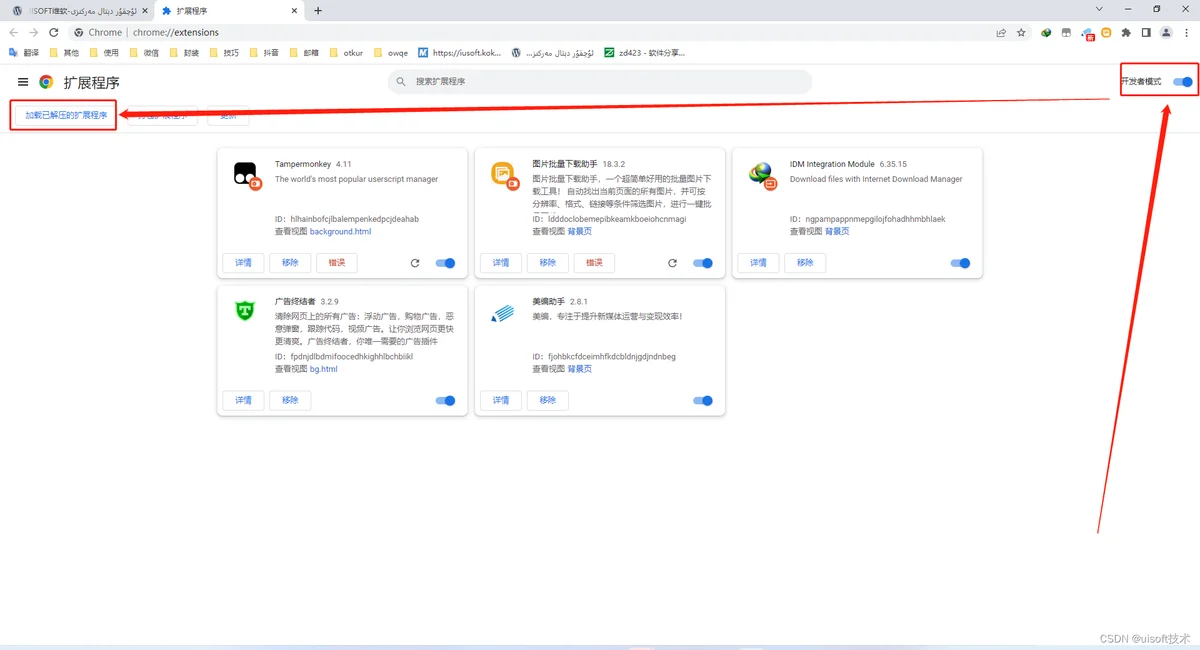Viewport: 1200px width, 650px height.
Task: Open the extensions hamburger main menu
Action: pos(23,82)
